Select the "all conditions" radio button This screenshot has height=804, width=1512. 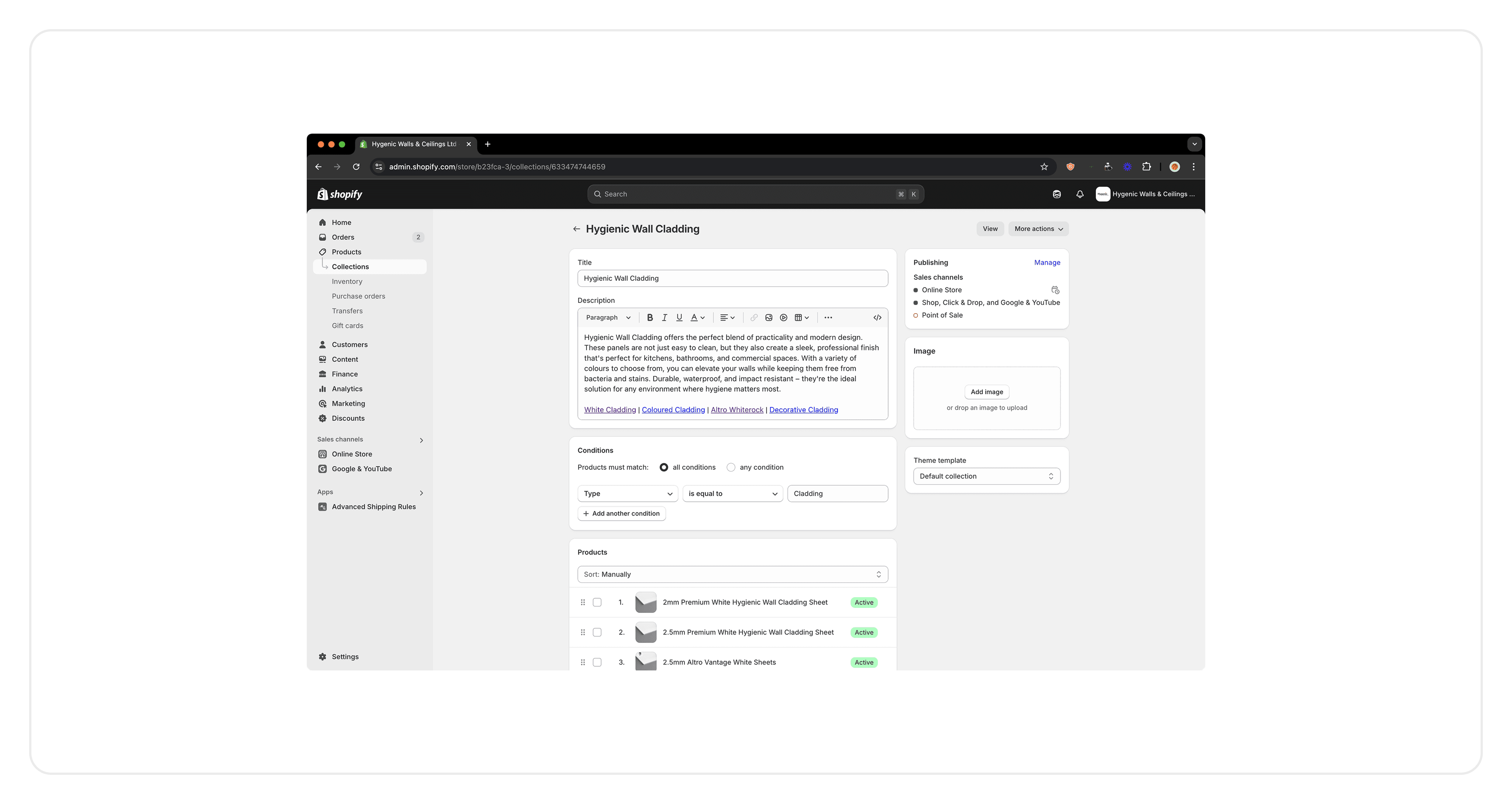(664, 468)
